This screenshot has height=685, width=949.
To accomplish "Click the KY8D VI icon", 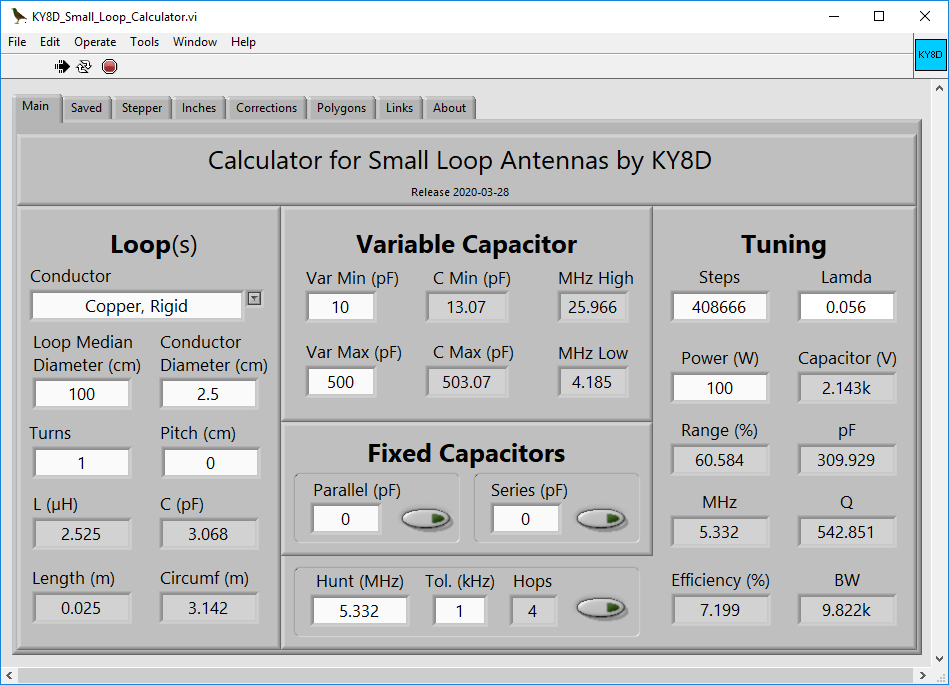I will click(x=930, y=54).
